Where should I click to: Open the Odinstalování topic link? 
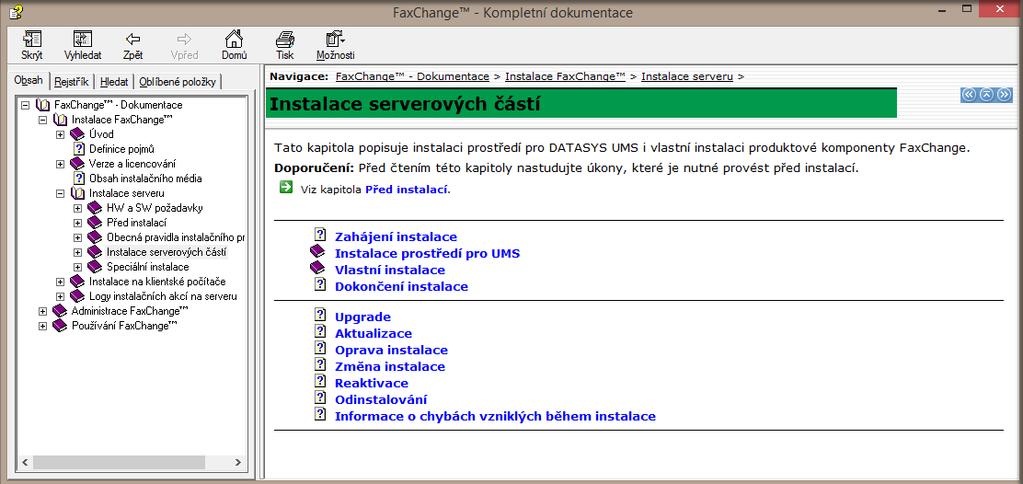coord(381,400)
